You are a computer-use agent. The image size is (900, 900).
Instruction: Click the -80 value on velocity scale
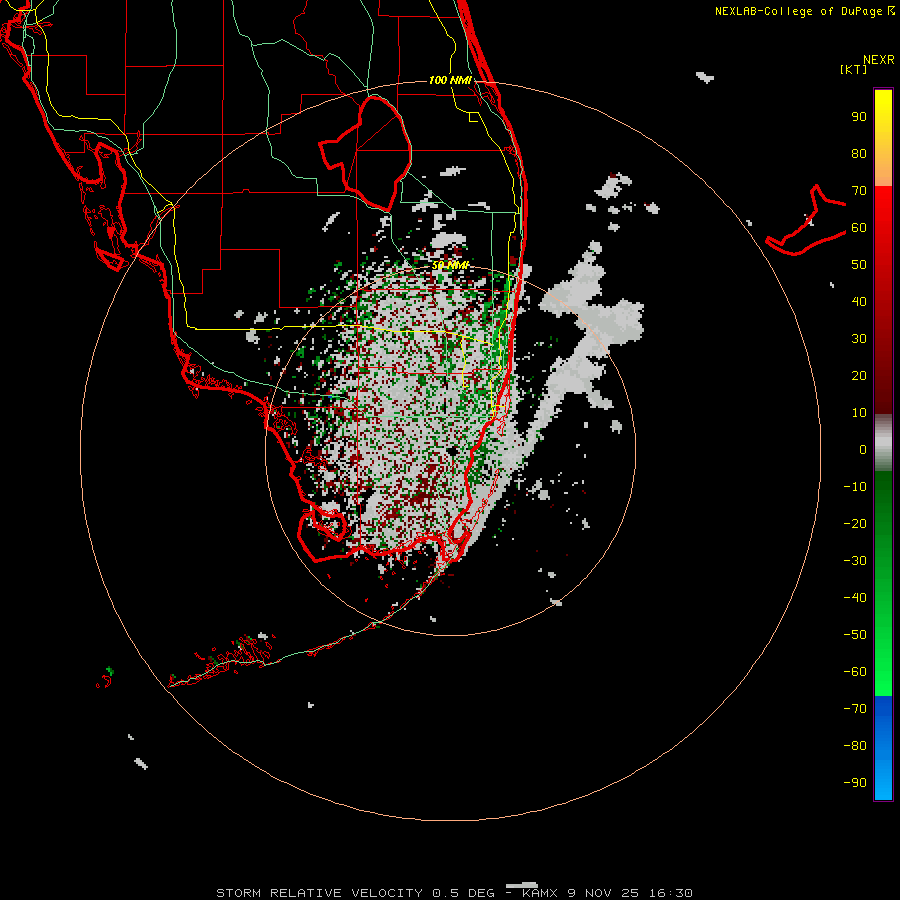pyautogui.click(x=855, y=746)
